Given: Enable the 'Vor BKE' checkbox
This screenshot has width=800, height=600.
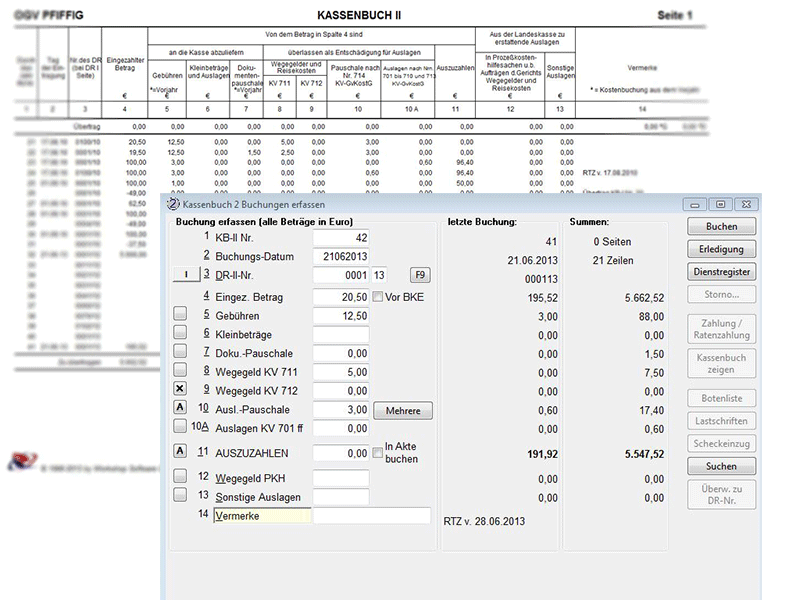Looking at the screenshot, I should click(378, 297).
